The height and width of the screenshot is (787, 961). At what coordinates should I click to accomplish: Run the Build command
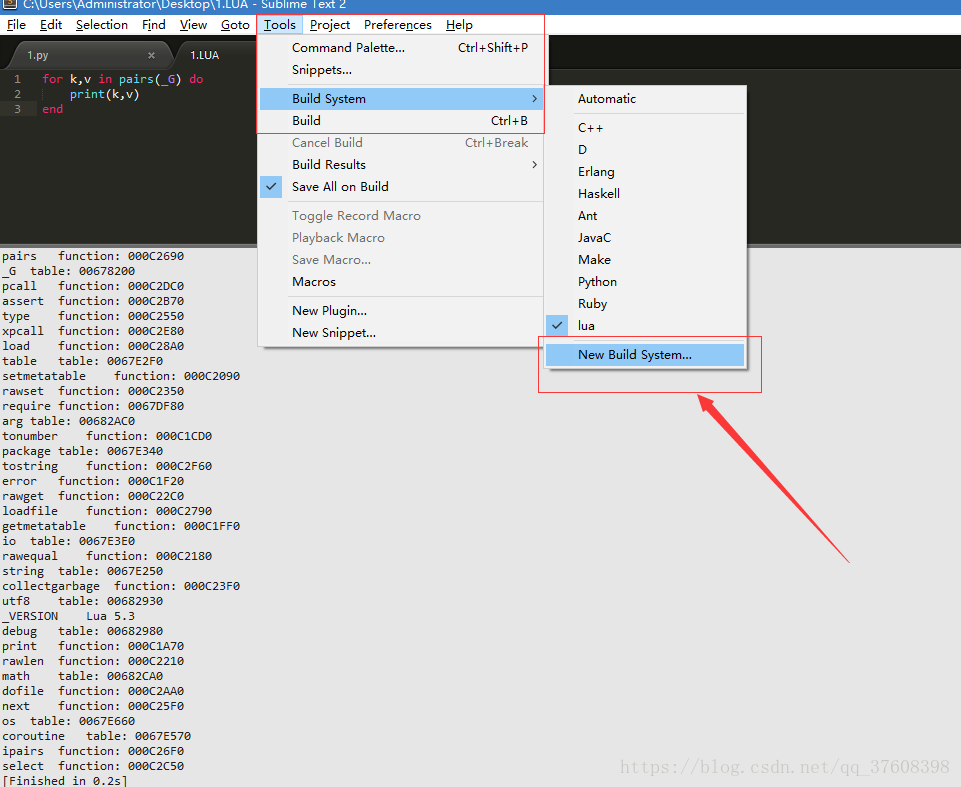306,120
